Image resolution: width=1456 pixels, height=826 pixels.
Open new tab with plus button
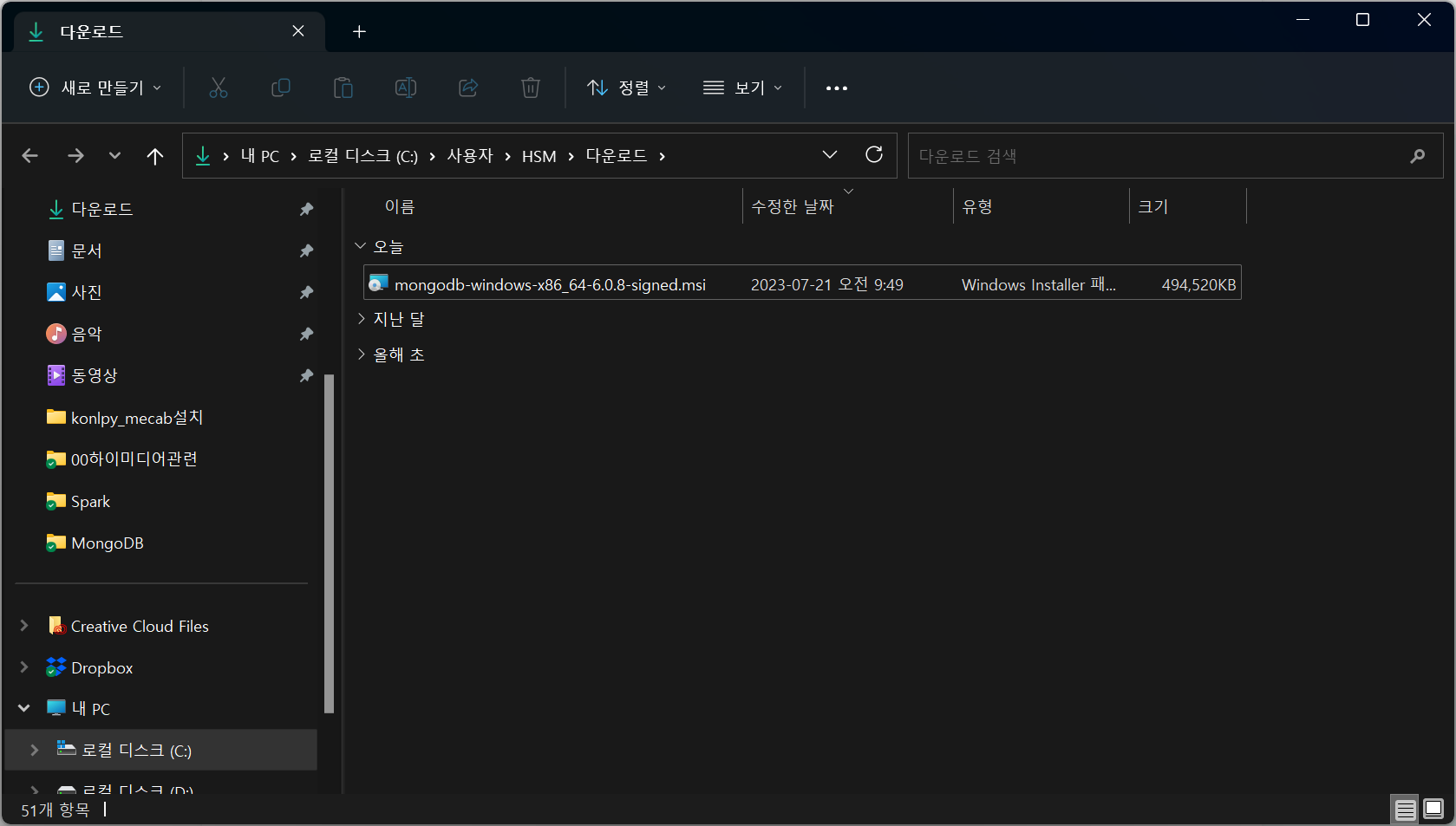[359, 31]
